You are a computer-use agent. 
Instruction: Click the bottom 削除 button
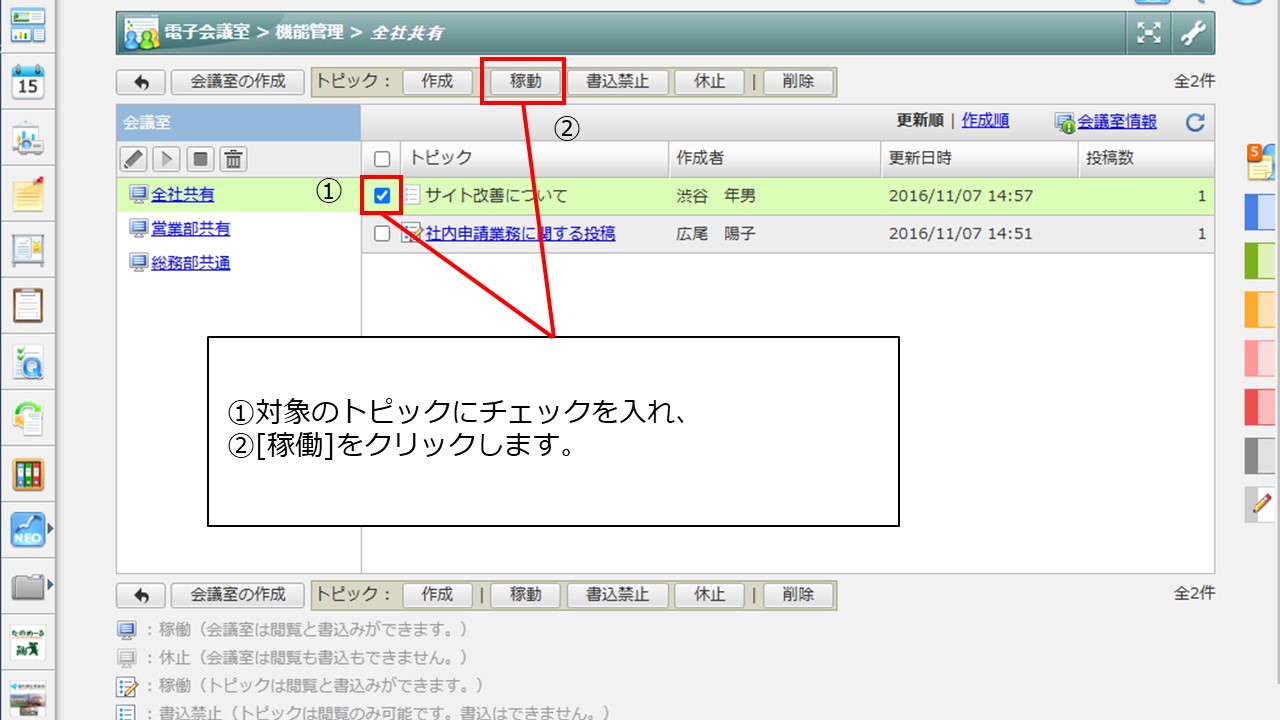(x=798, y=595)
